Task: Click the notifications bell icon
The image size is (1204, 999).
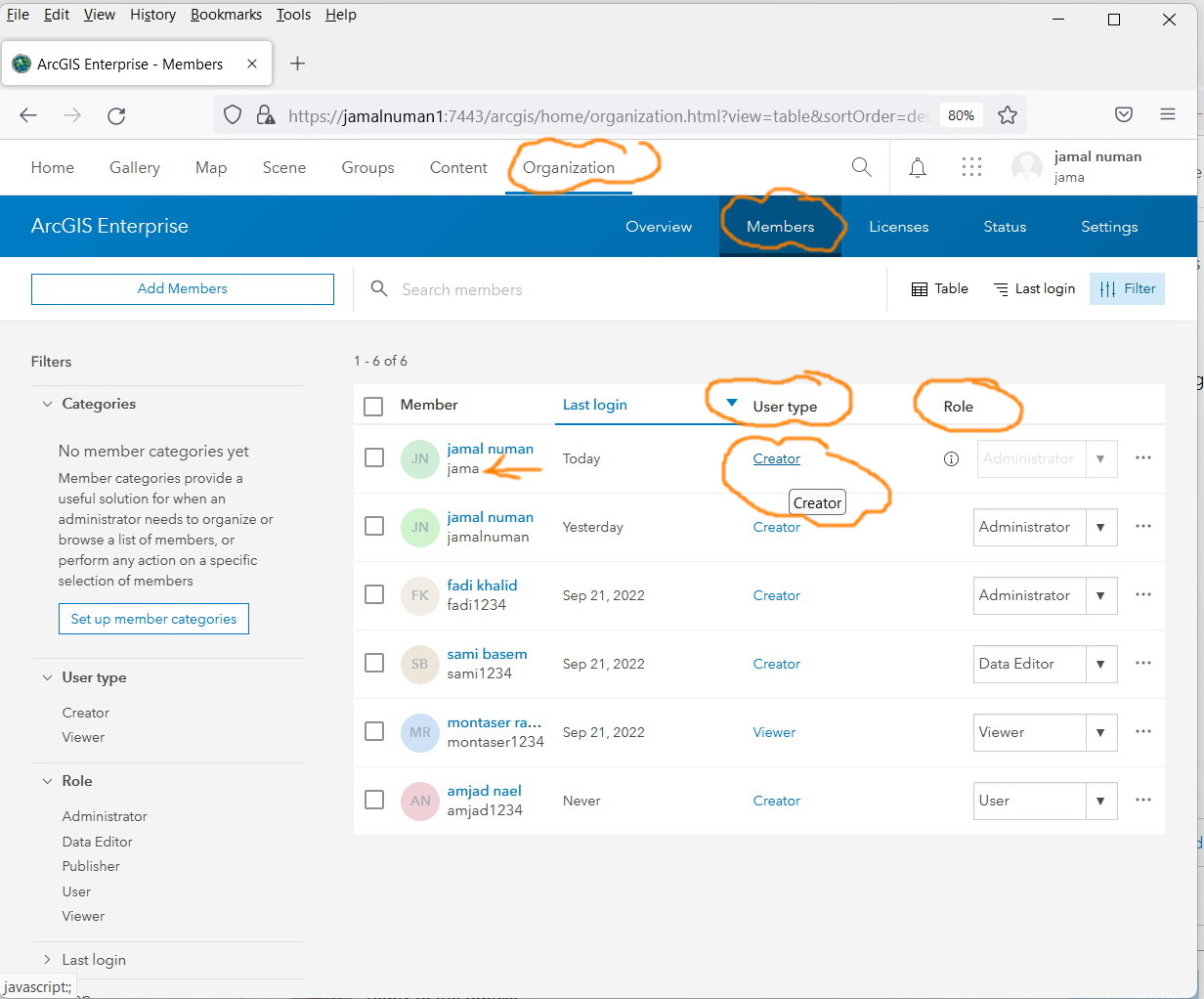Action: pos(917,166)
